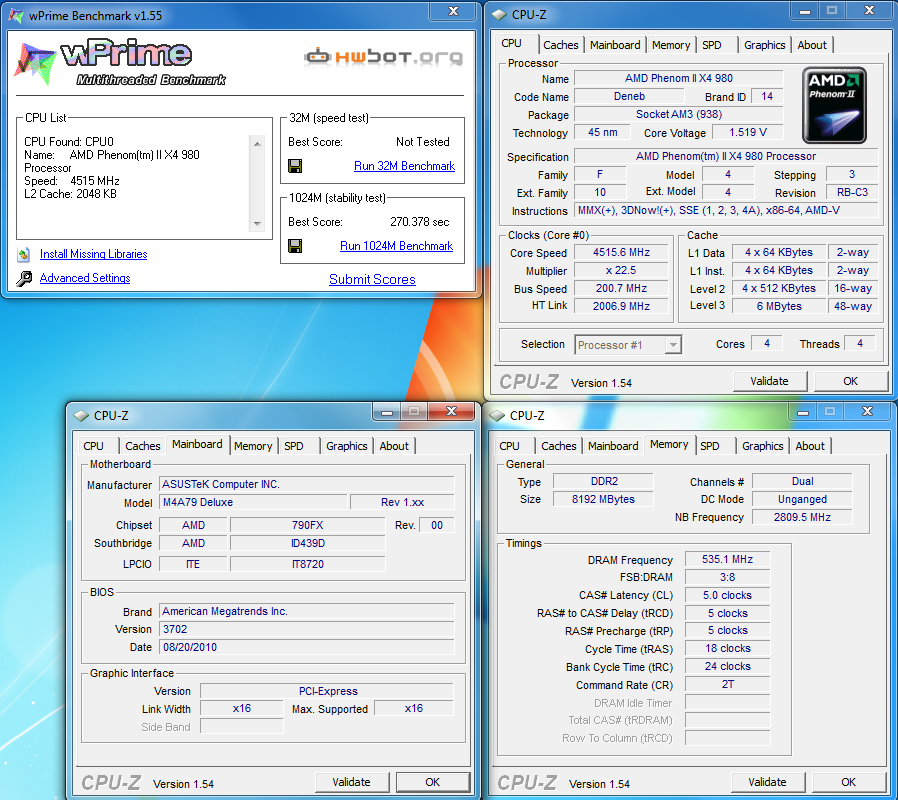This screenshot has width=898, height=800.
Task: Open About tab in the Memory window
Action: [810, 446]
